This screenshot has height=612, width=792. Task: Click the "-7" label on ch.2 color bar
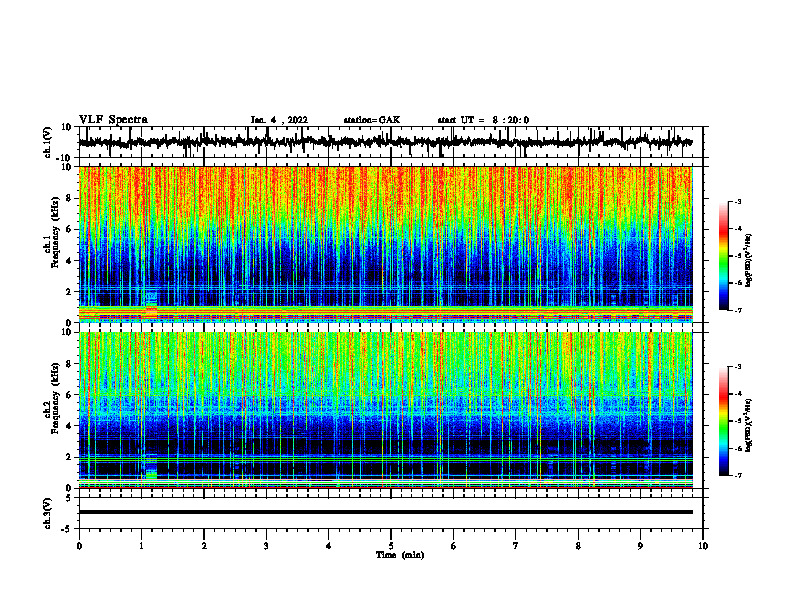point(738,475)
